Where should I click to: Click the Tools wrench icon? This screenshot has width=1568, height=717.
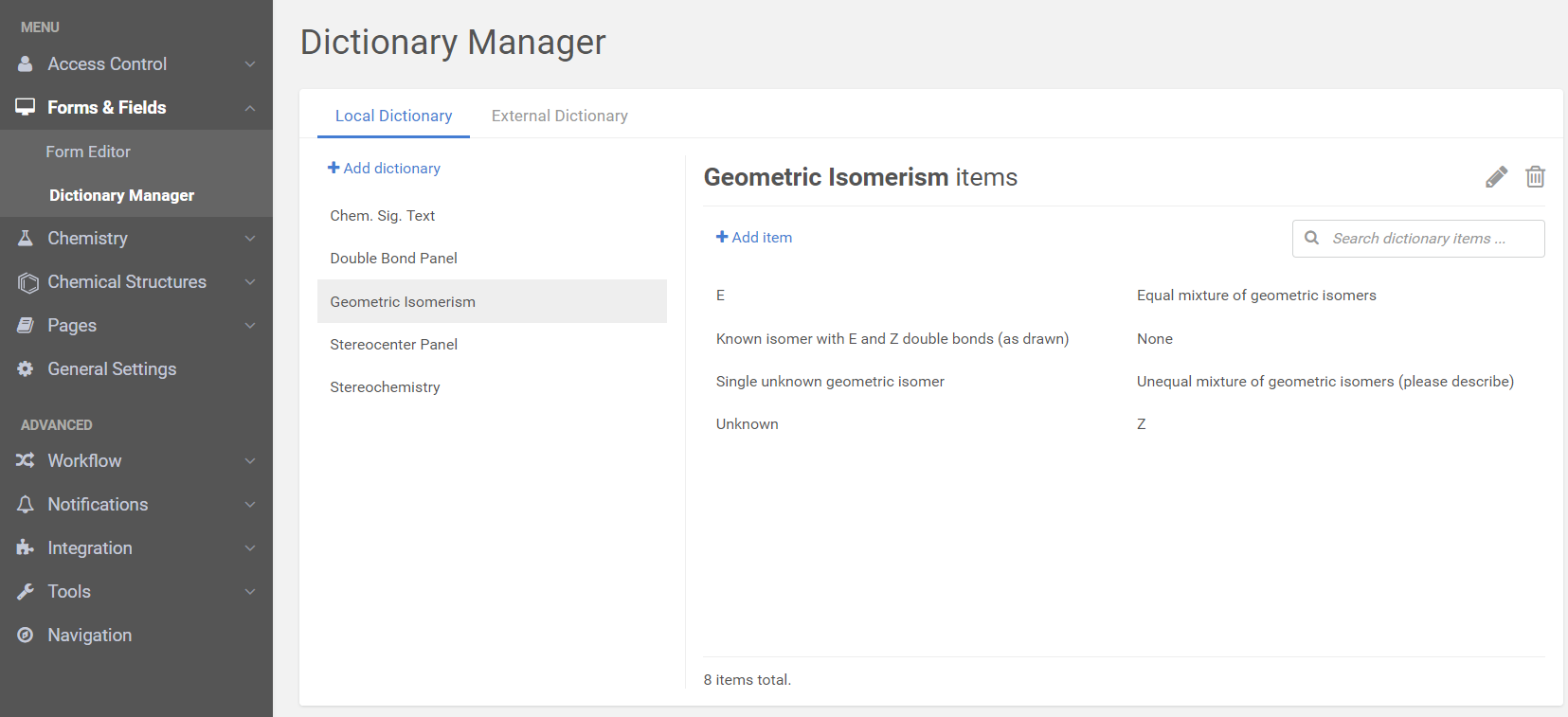coord(26,591)
